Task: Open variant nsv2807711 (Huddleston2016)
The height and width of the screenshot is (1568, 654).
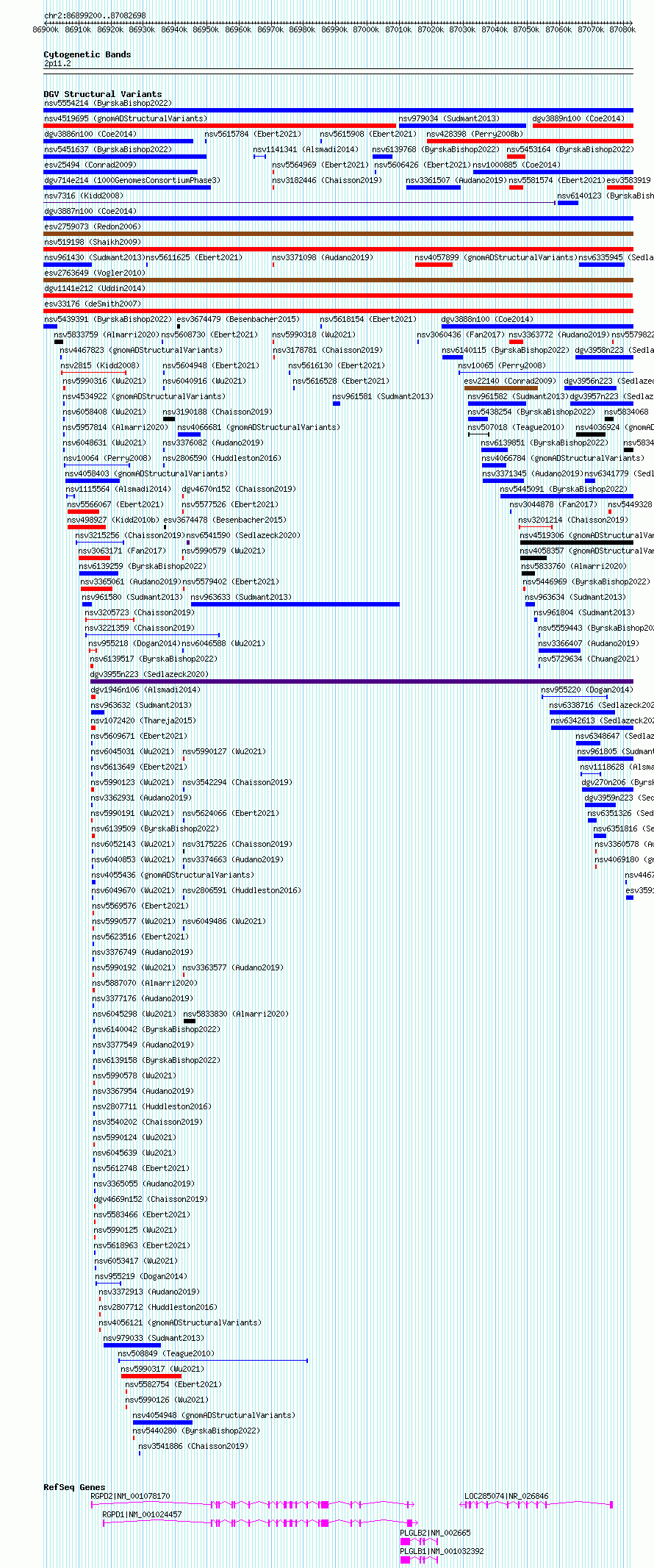Action: pos(94,1114)
